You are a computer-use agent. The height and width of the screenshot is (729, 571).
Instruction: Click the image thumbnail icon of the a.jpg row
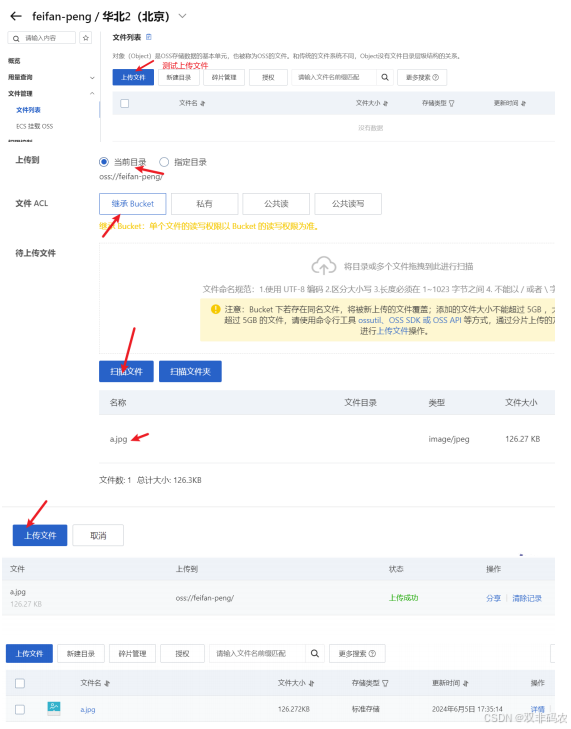click(x=54, y=708)
